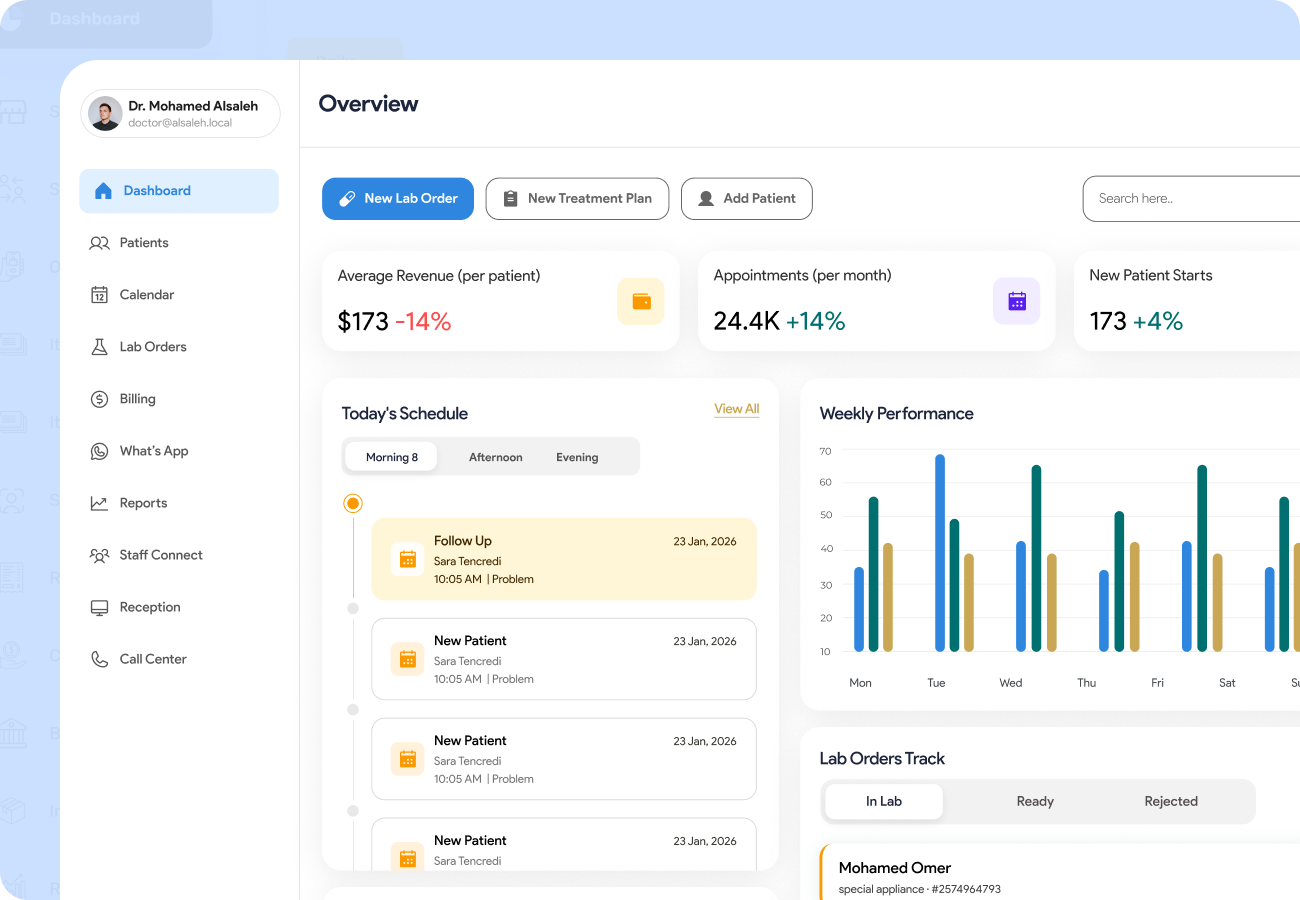Click the Calendar icon in sidebar

click(x=99, y=295)
